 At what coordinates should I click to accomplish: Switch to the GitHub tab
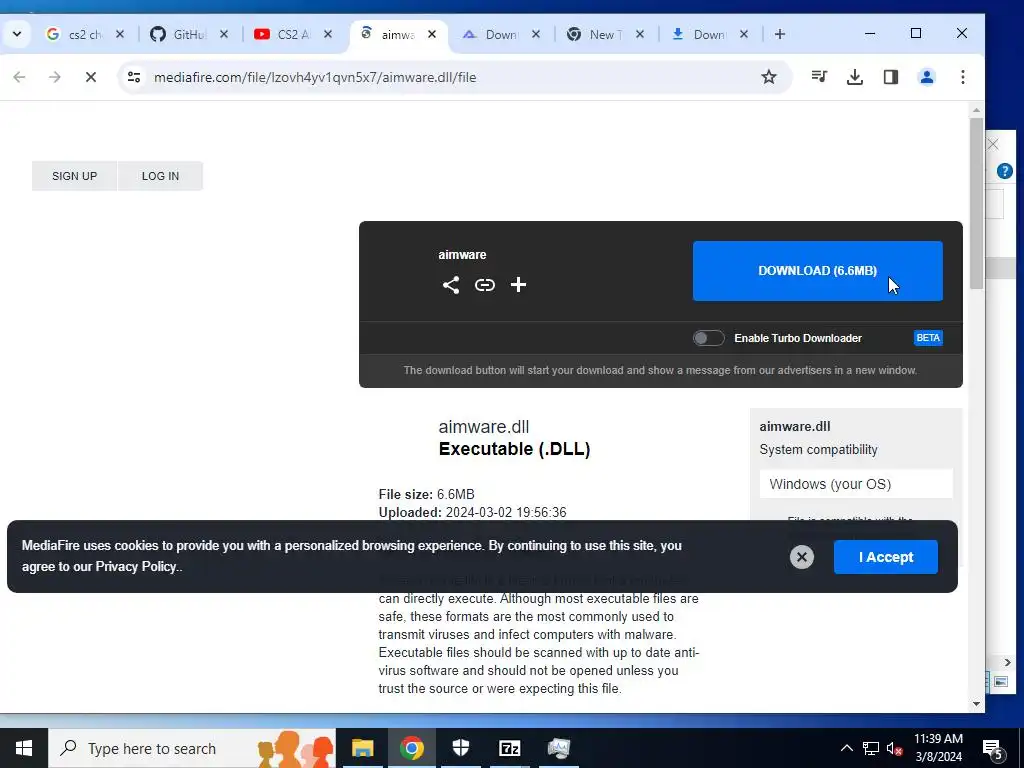(189, 34)
